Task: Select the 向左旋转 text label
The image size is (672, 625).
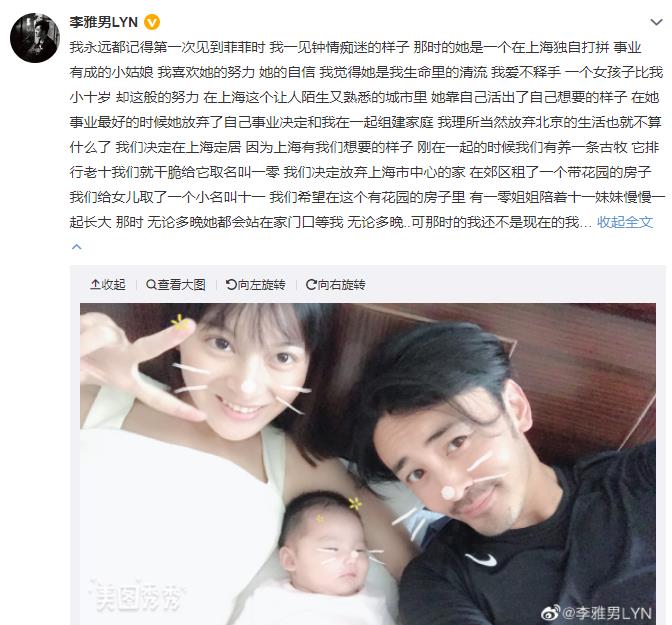Action: pyautogui.click(x=261, y=284)
